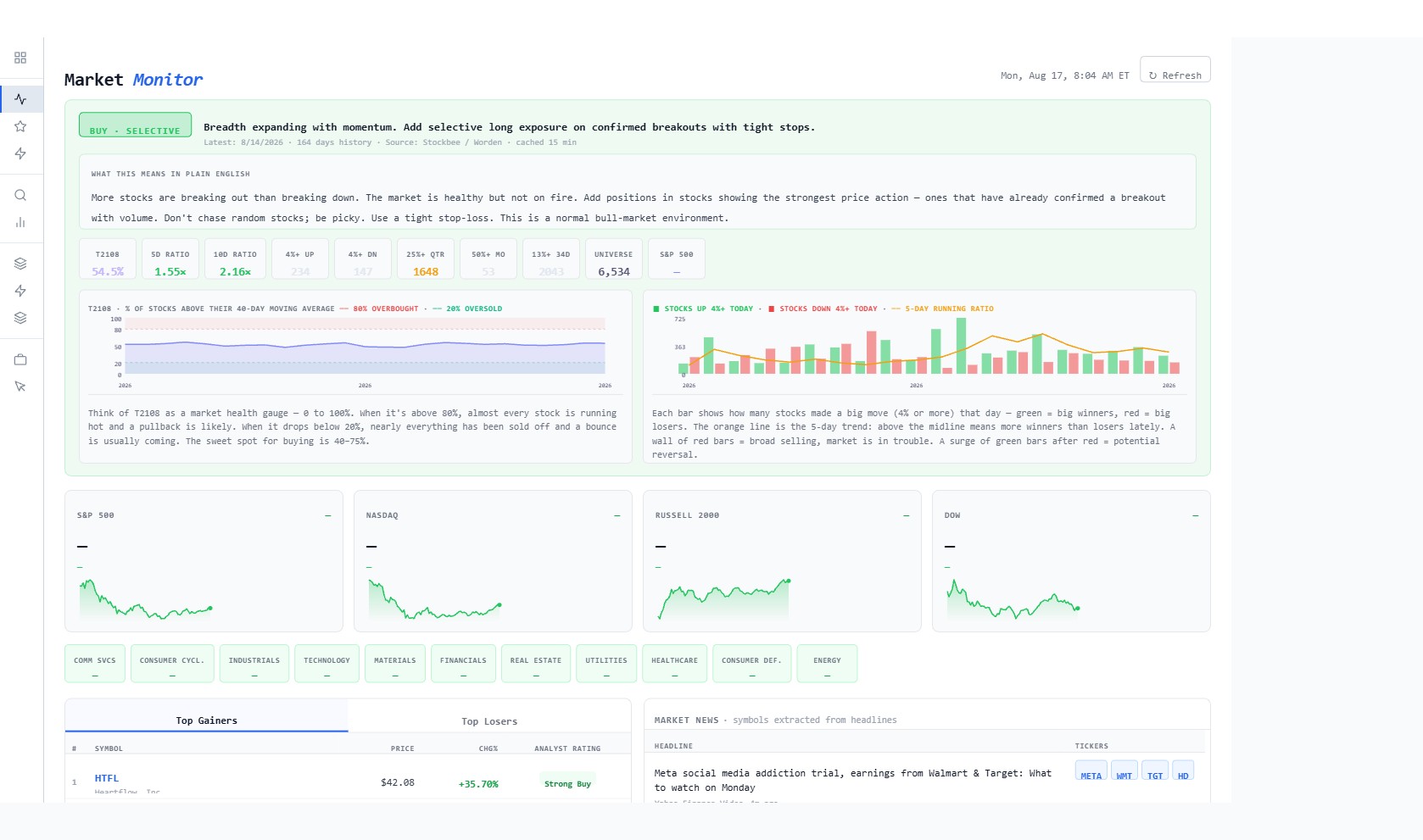The height and width of the screenshot is (840, 1423).
Task: Click the DOW index chart card
Action: (1071, 561)
